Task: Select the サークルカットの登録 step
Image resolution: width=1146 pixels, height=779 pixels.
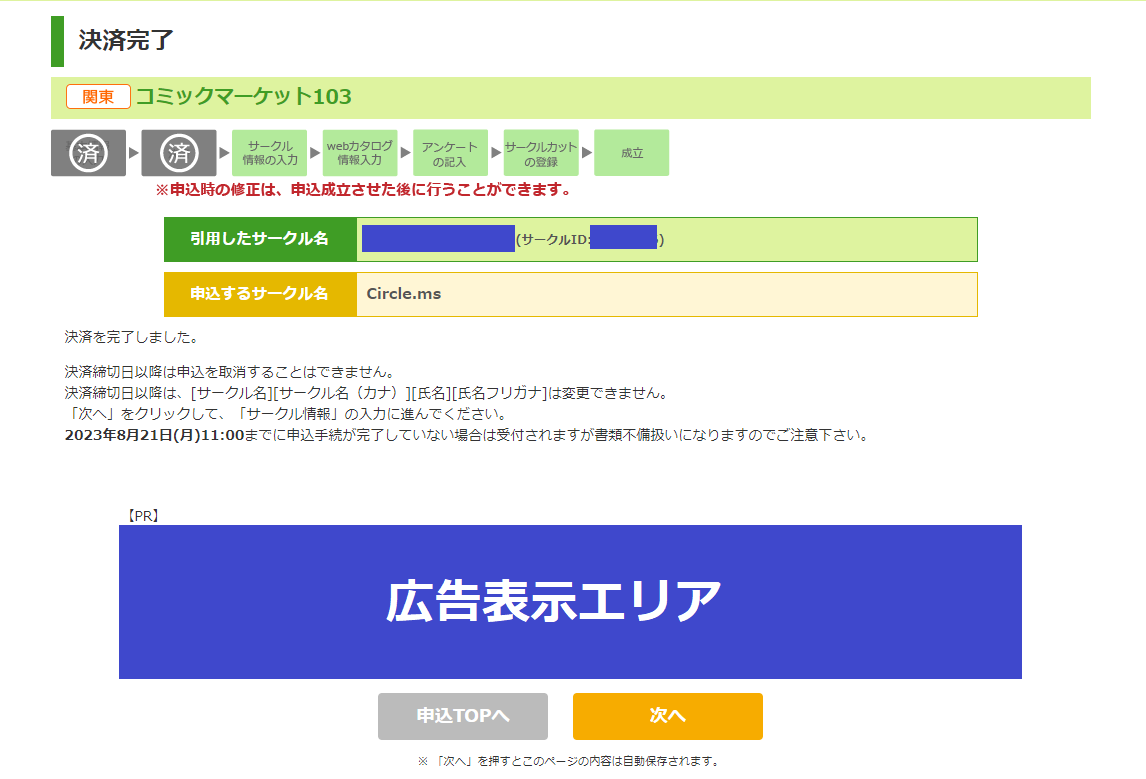Action: (541, 153)
